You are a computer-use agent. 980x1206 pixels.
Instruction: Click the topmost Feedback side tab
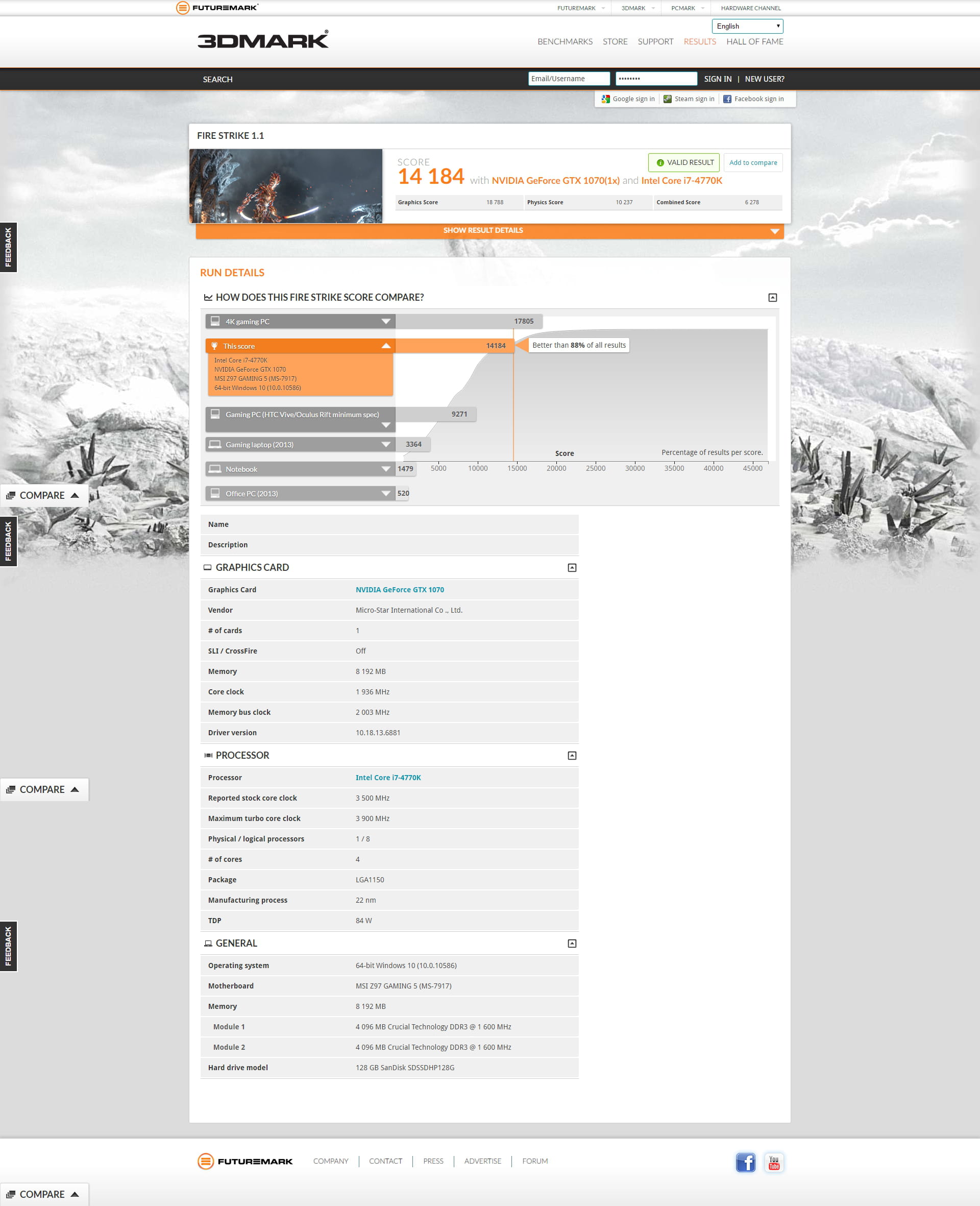click(x=8, y=247)
